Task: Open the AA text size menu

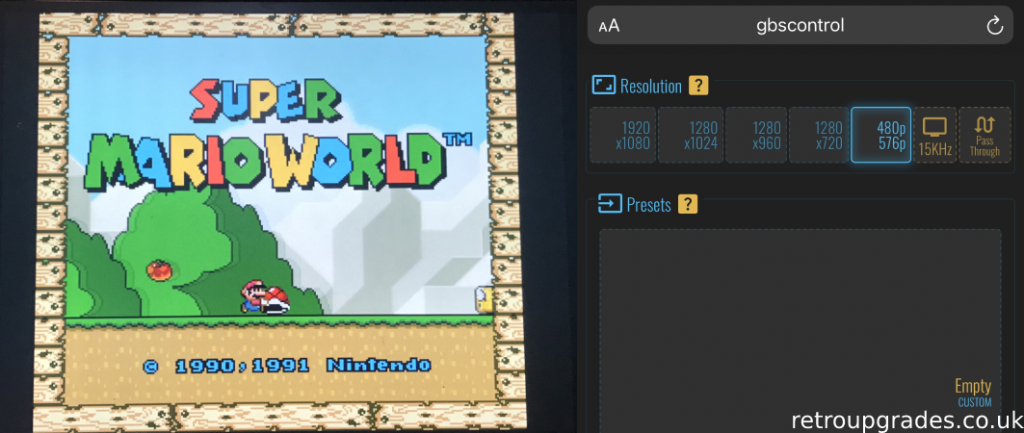Action: pos(609,26)
